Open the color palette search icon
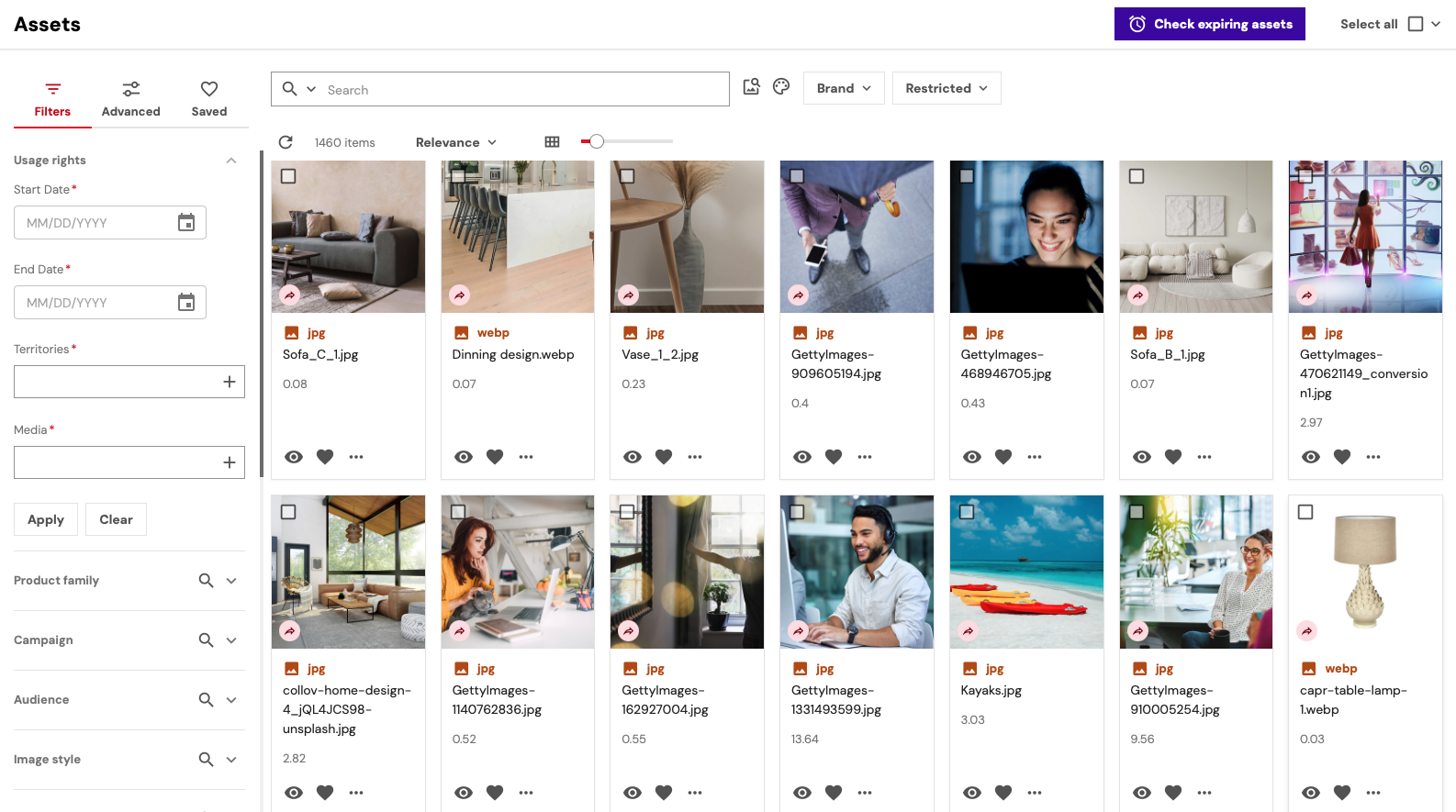The image size is (1456, 812). pyautogui.click(x=781, y=87)
